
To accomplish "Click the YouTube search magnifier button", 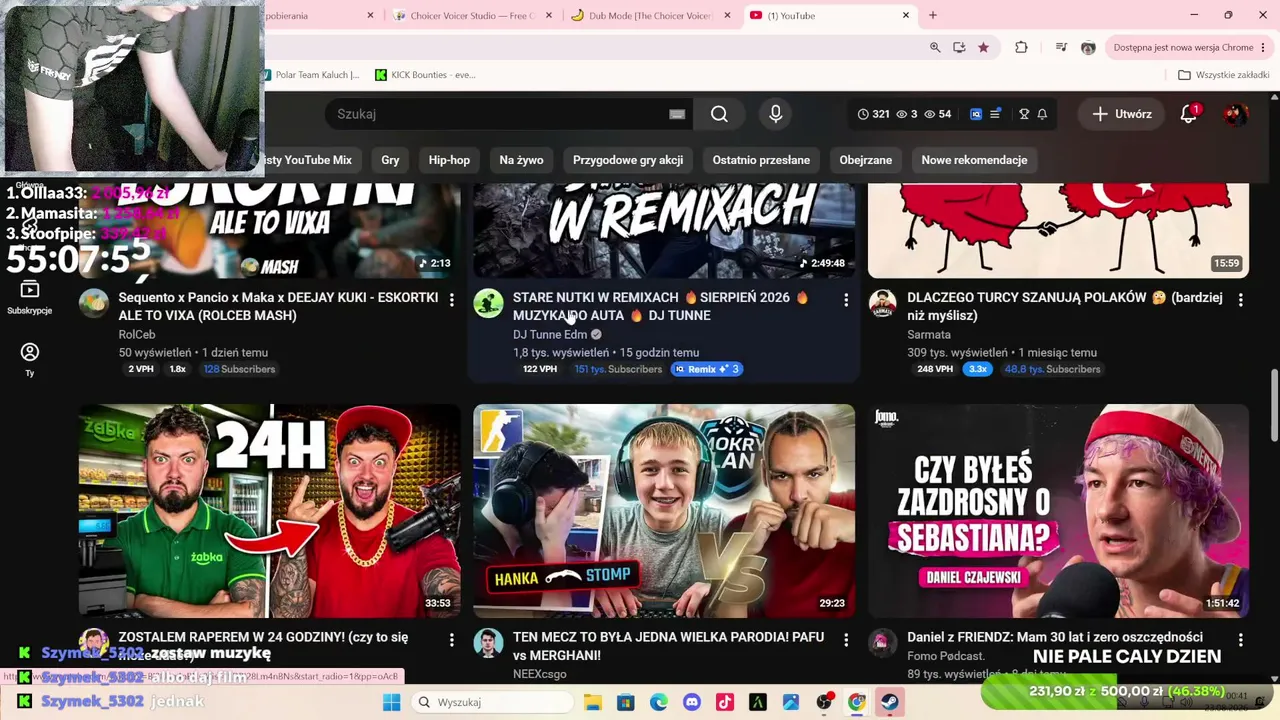I will point(719,114).
